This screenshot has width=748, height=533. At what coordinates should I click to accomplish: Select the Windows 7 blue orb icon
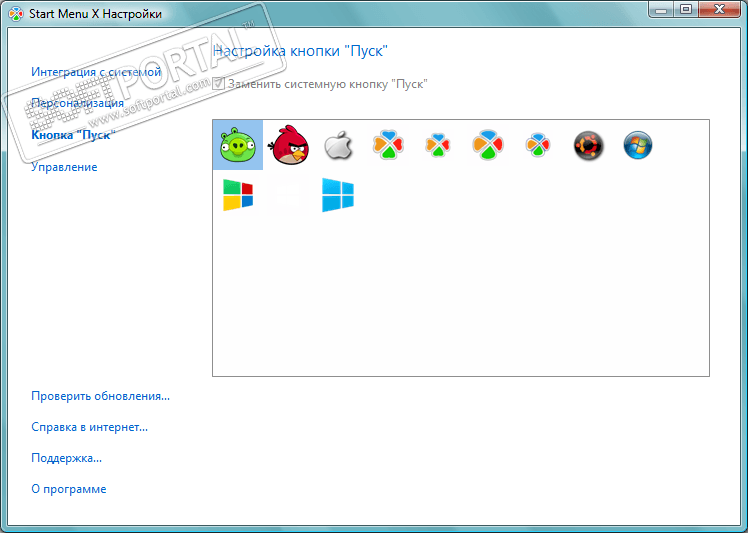tap(638, 145)
